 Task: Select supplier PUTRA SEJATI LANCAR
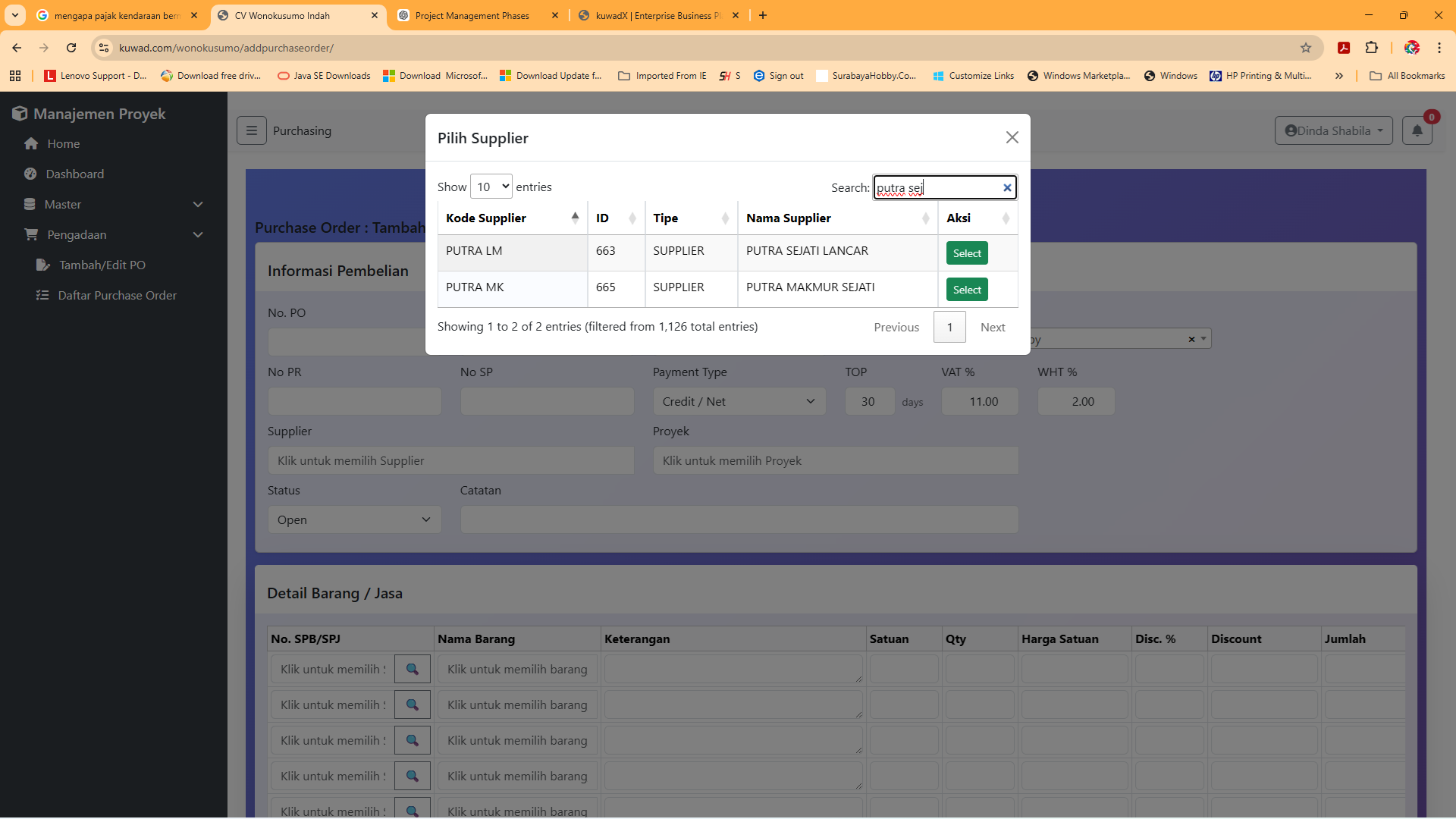pyautogui.click(x=967, y=253)
